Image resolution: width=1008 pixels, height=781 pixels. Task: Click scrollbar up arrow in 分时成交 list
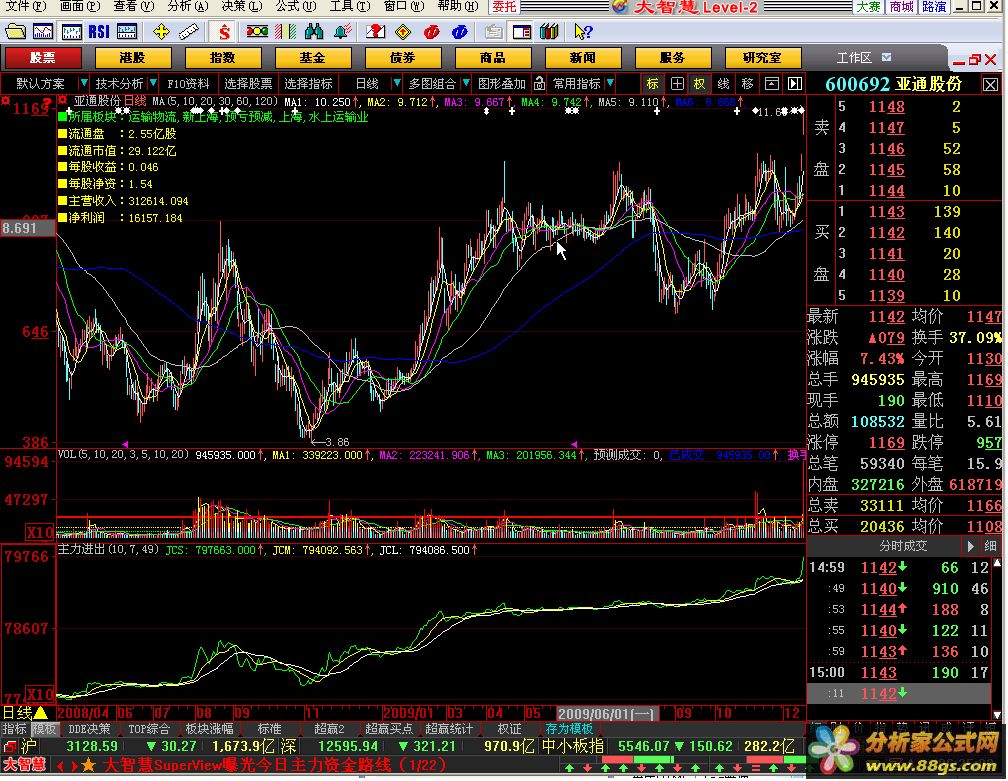coord(998,563)
